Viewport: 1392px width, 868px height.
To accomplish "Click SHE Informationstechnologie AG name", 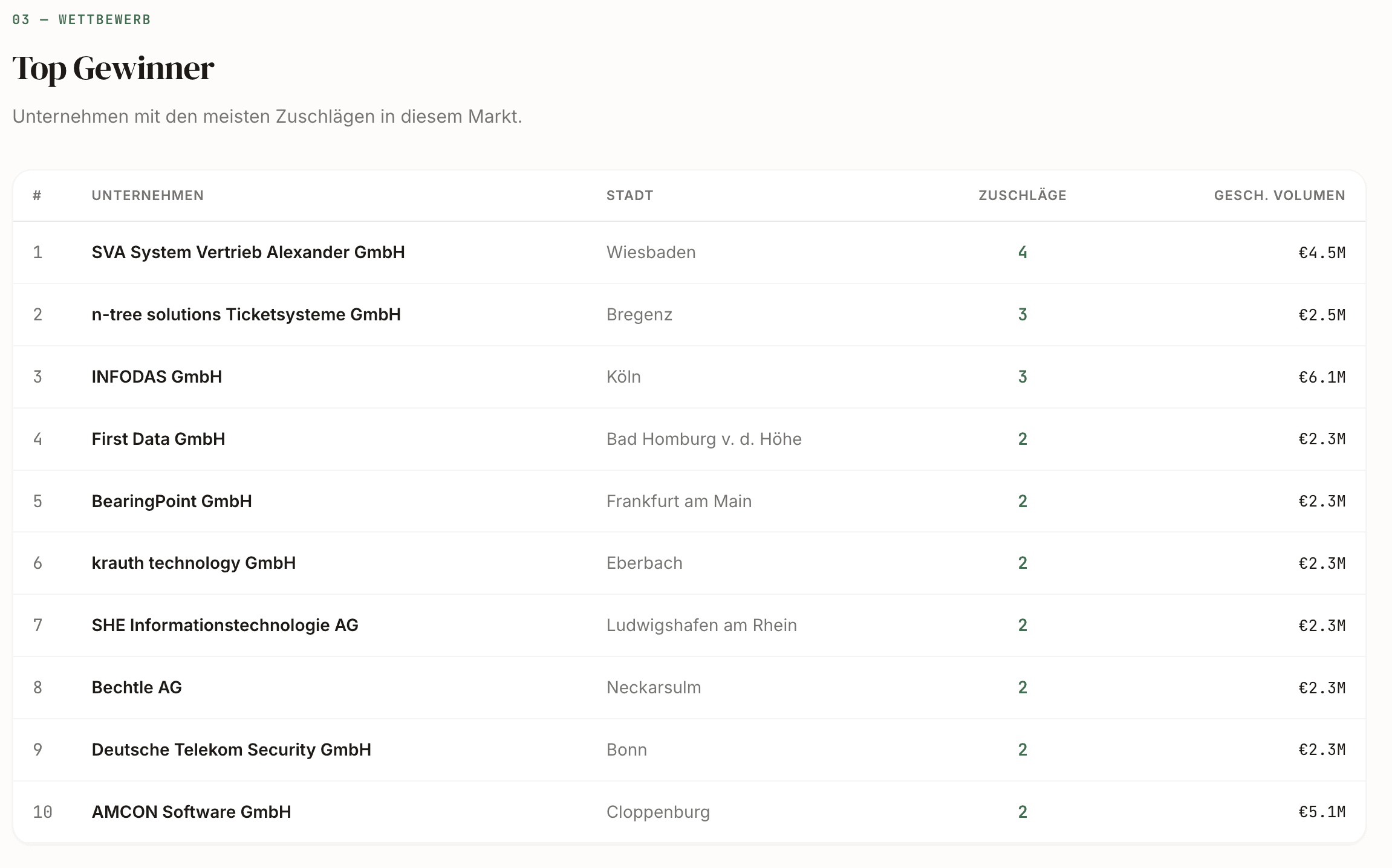I will point(225,625).
